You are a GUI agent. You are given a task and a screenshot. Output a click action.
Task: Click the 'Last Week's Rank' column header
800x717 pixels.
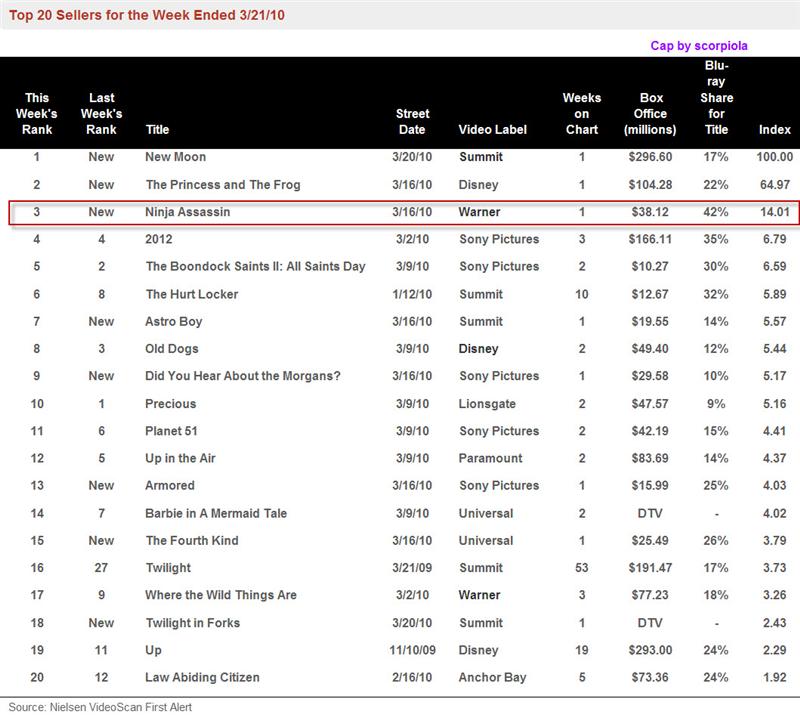(x=102, y=113)
